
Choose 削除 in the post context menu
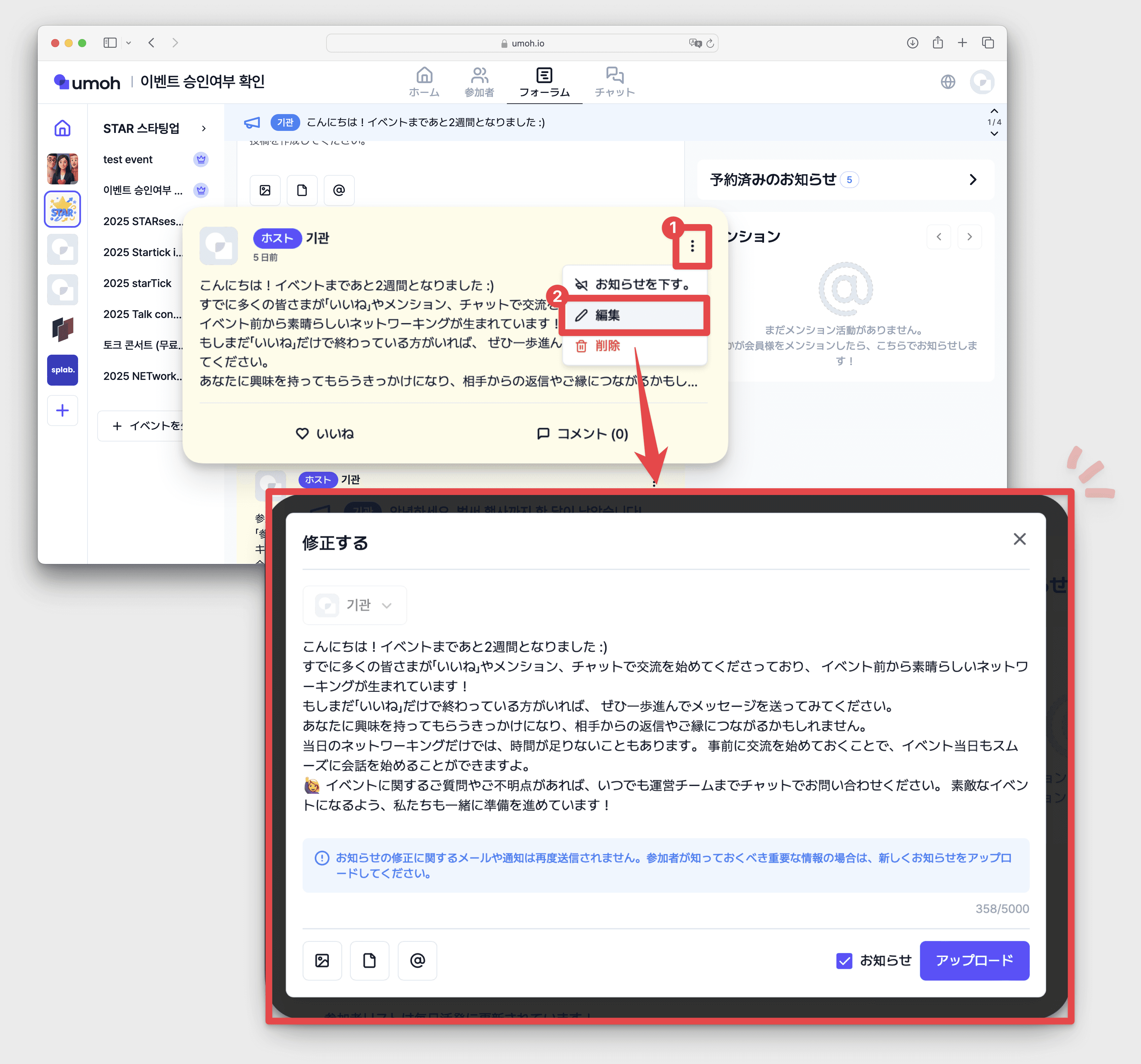pyautogui.click(x=607, y=346)
